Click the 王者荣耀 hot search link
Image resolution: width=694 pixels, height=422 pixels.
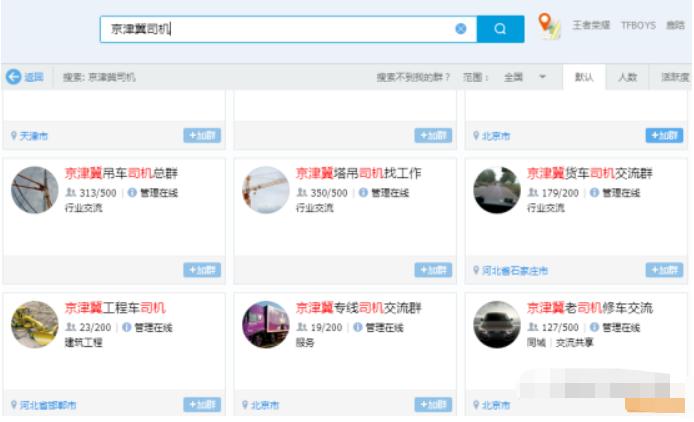[591, 25]
